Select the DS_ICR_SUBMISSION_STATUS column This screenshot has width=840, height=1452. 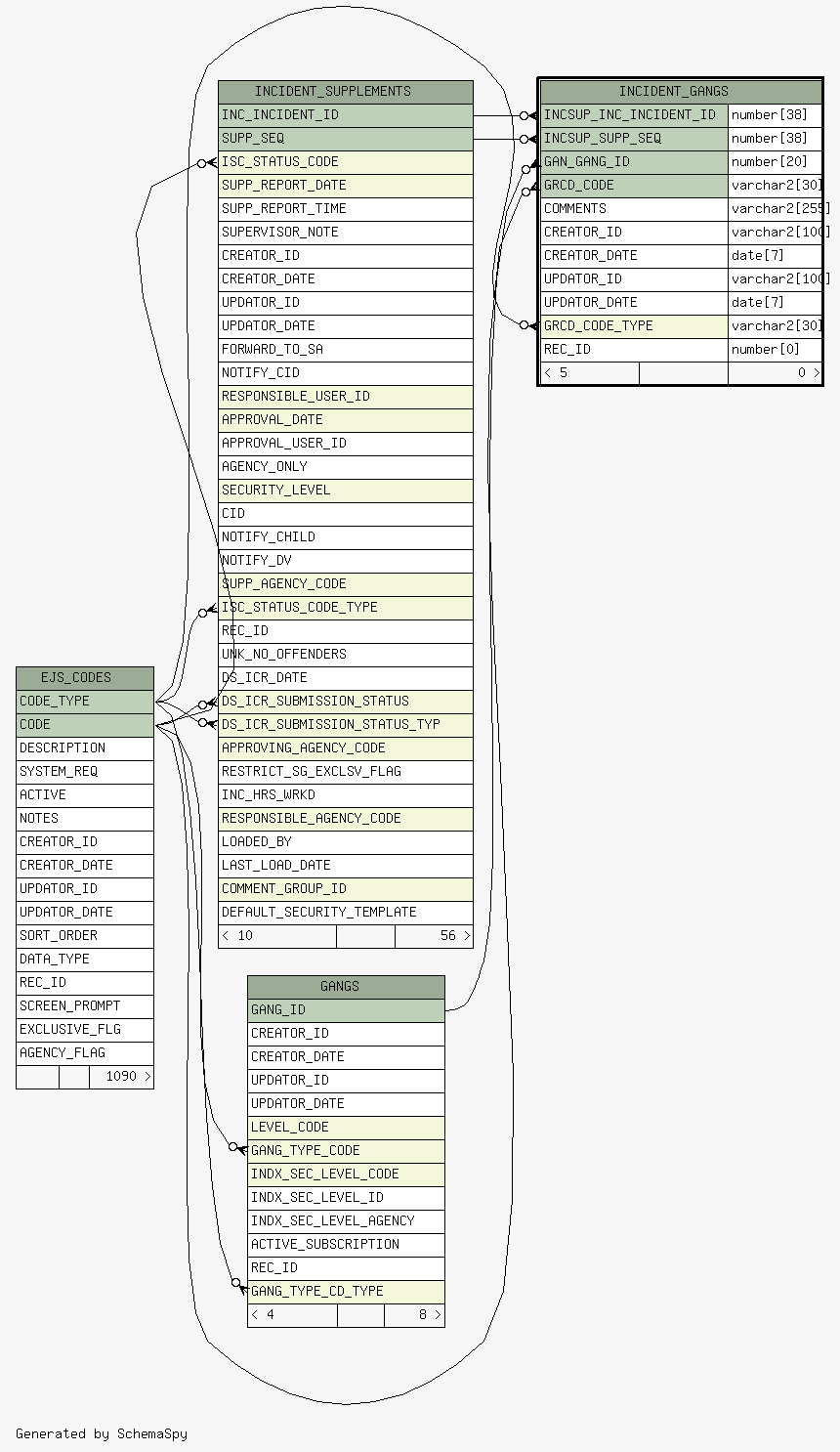[346, 702]
